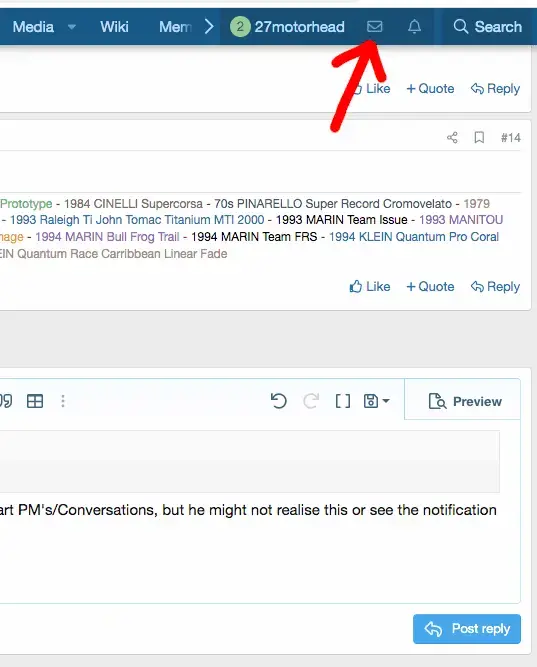The image size is (537, 667).
Task: Open the bell alerts icon
Action: [x=414, y=27]
